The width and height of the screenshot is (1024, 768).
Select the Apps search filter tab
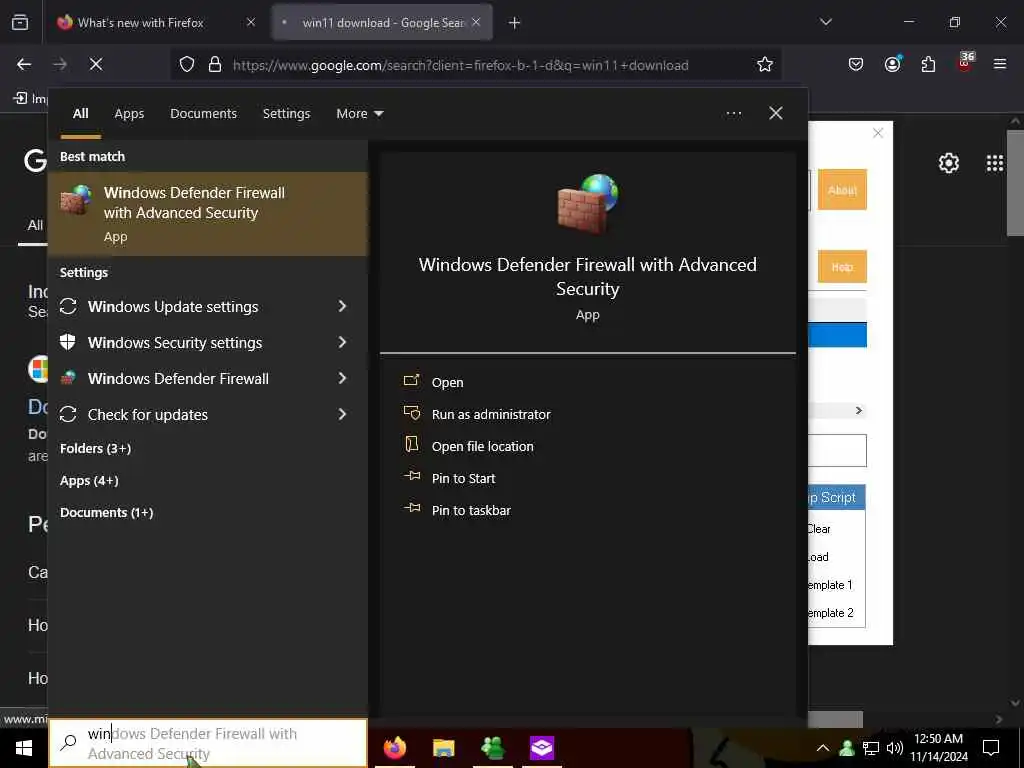click(129, 114)
